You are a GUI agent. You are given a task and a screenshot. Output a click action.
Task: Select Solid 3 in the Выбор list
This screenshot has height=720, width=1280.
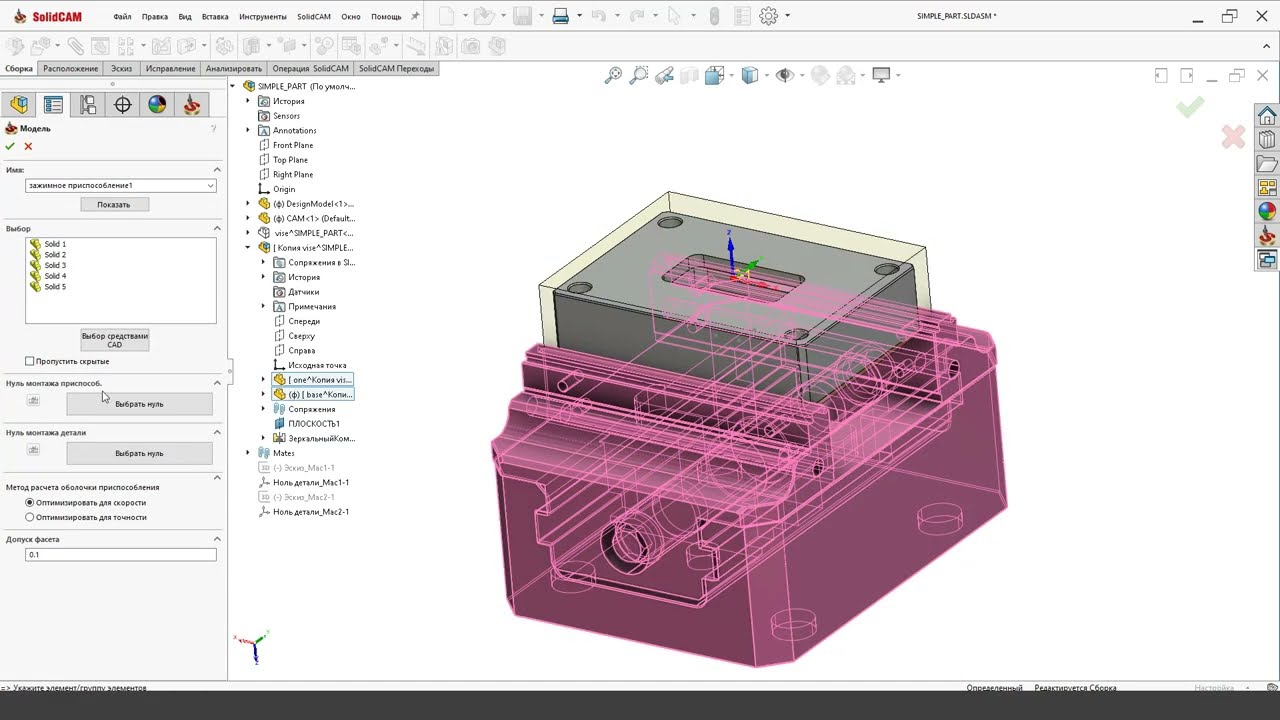(x=55, y=265)
